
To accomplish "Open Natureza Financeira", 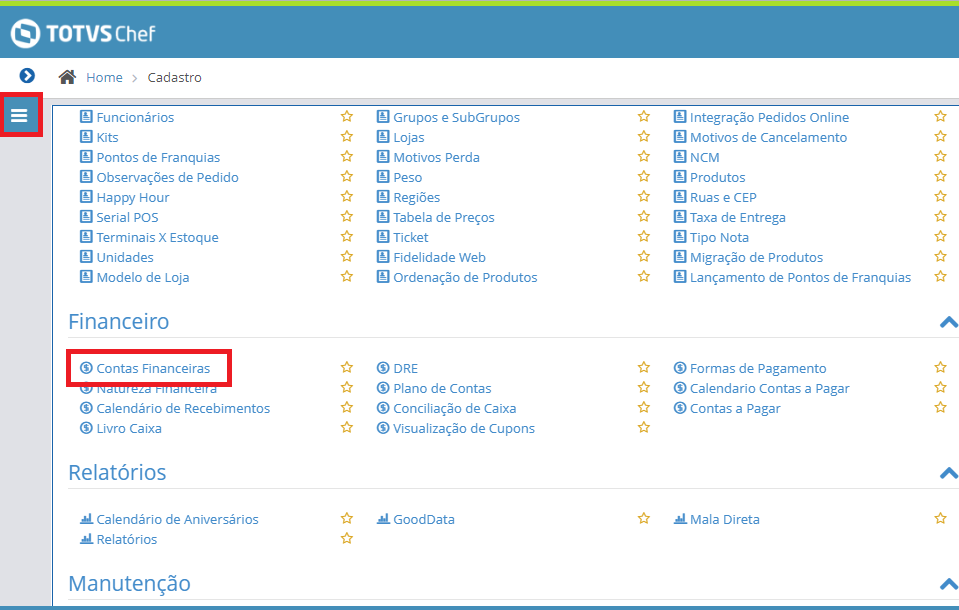I will (157, 389).
